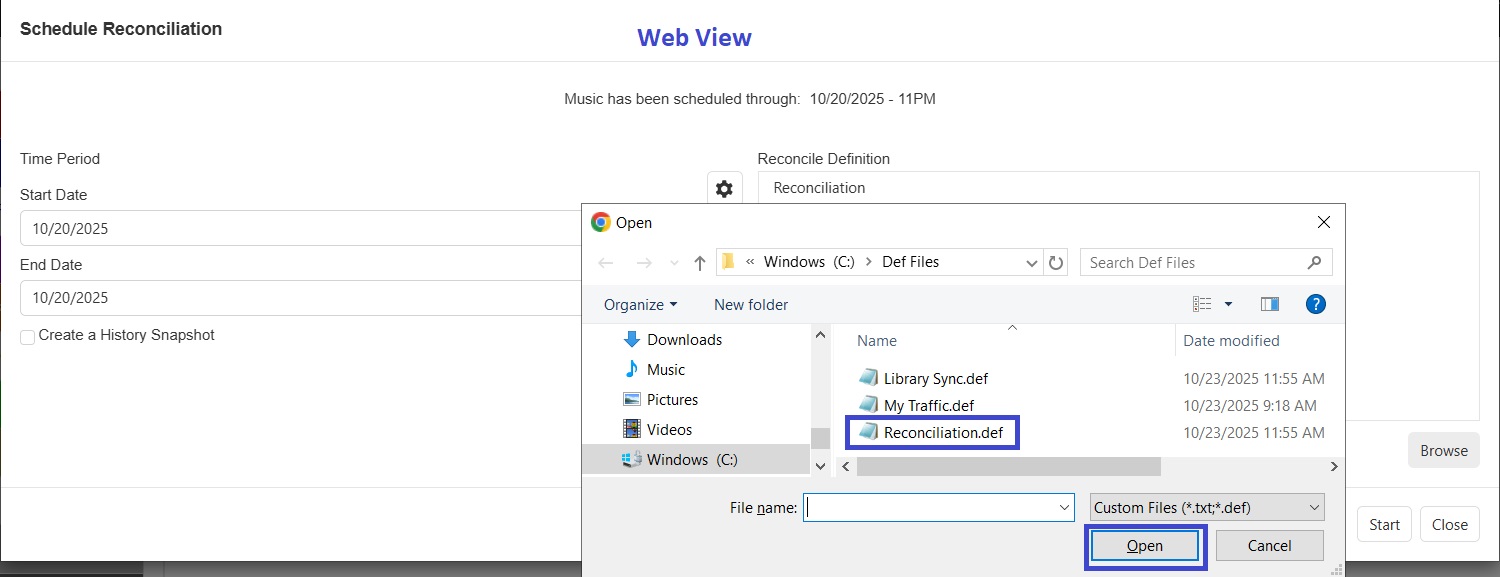The height and width of the screenshot is (577, 1500).
Task: Expand the File name combo dropdown arrow
Action: pos(1063,507)
